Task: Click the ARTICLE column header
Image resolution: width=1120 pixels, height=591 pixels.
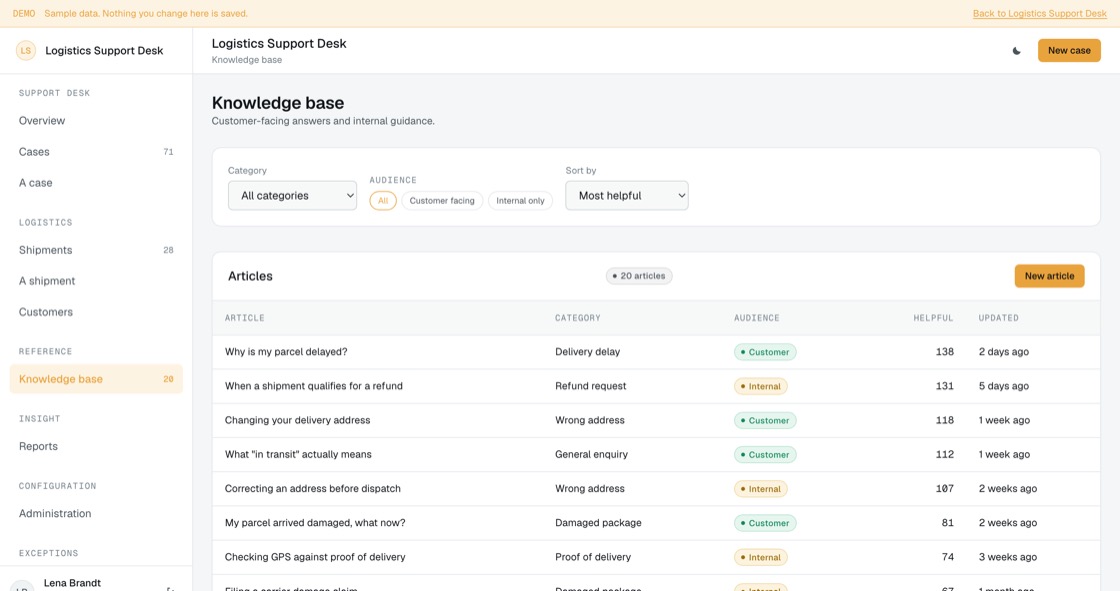Action: (x=245, y=318)
